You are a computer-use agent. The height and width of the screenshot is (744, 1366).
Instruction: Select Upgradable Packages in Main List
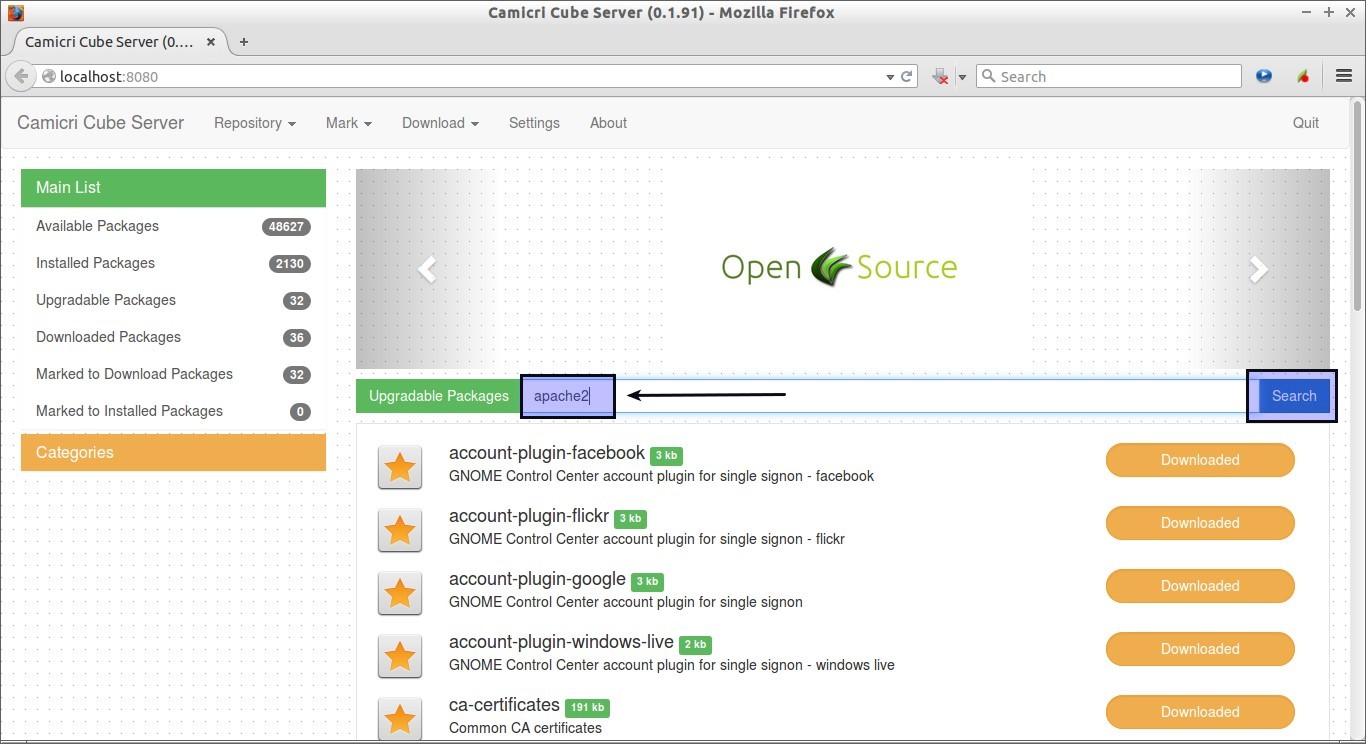point(173,300)
